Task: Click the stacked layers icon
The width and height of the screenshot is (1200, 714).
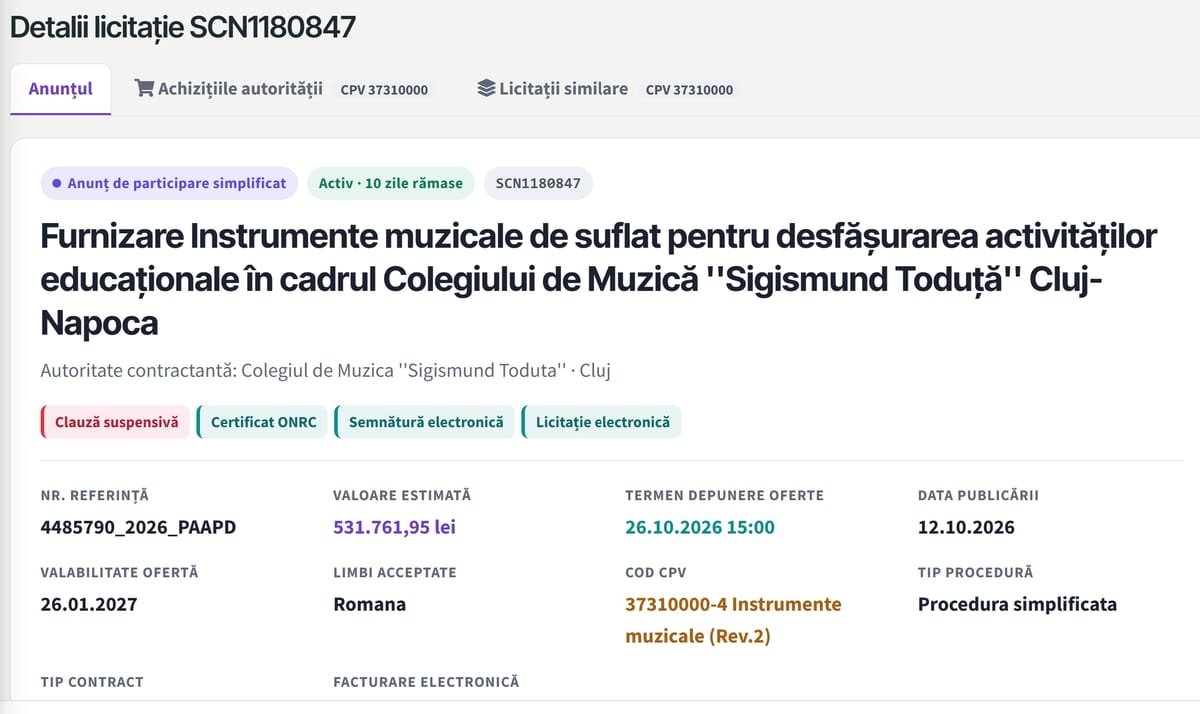Action: pyautogui.click(x=486, y=88)
